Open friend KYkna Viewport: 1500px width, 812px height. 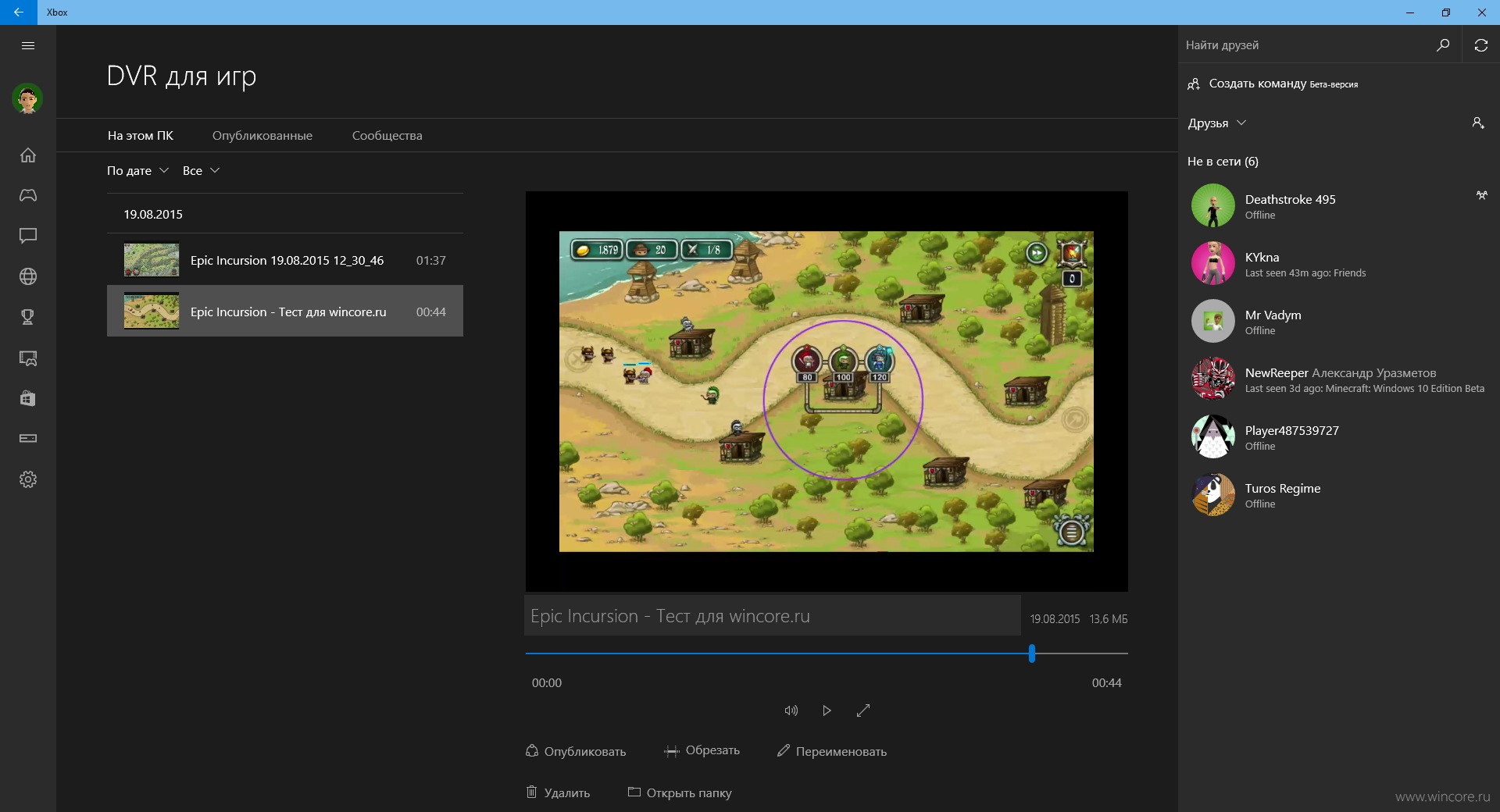click(x=1339, y=264)
